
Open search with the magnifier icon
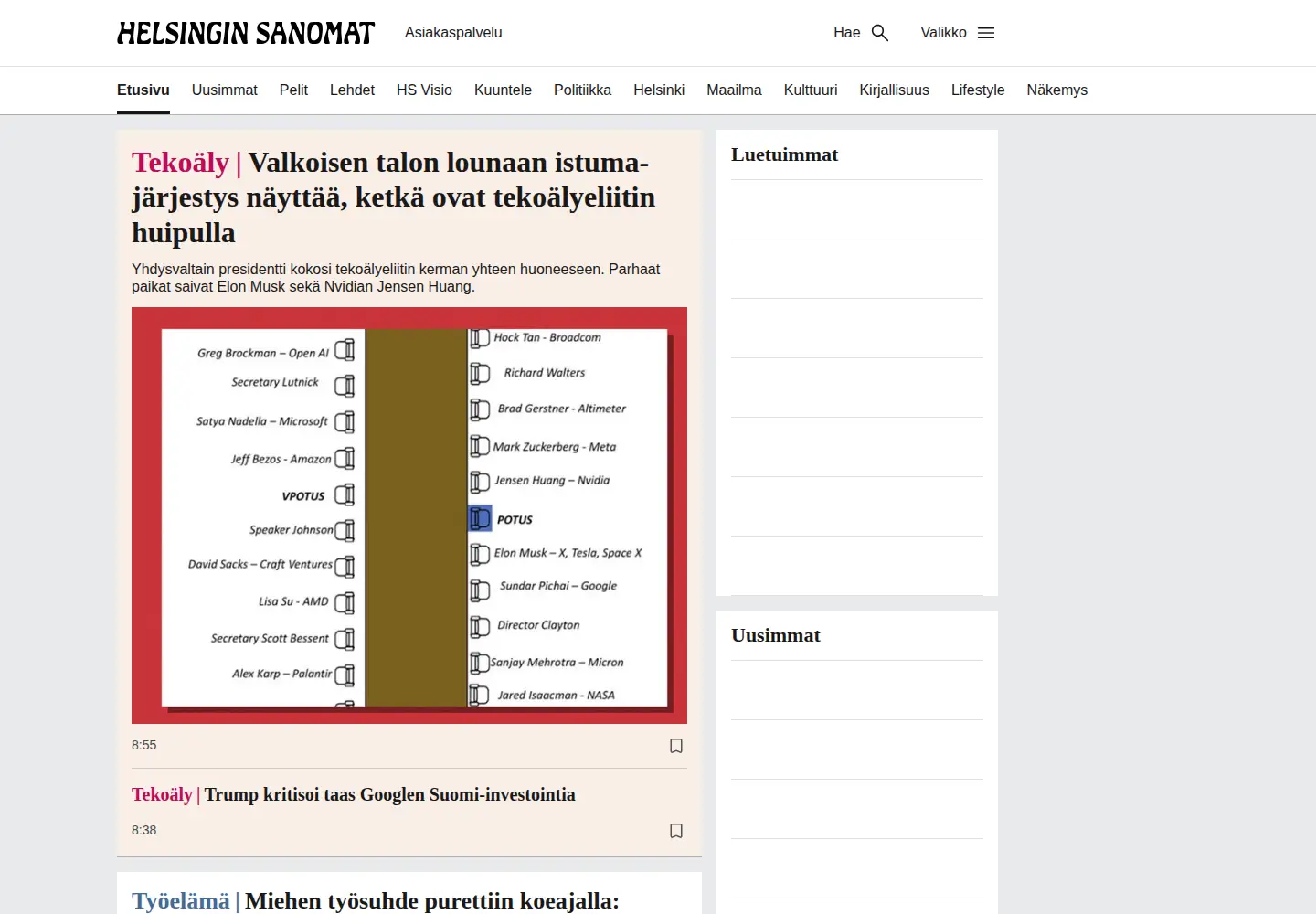[x=880, y=33]
